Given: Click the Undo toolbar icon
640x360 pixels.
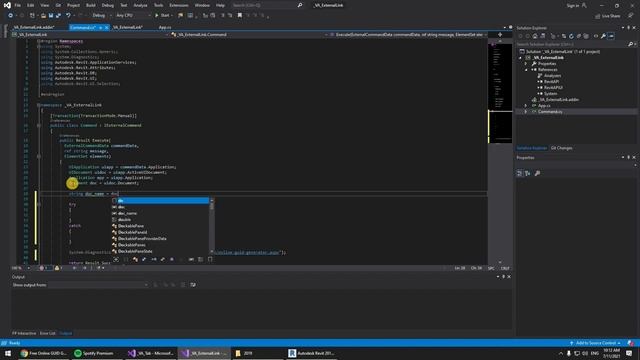Looking at the screenshot, I should point(68,16).
